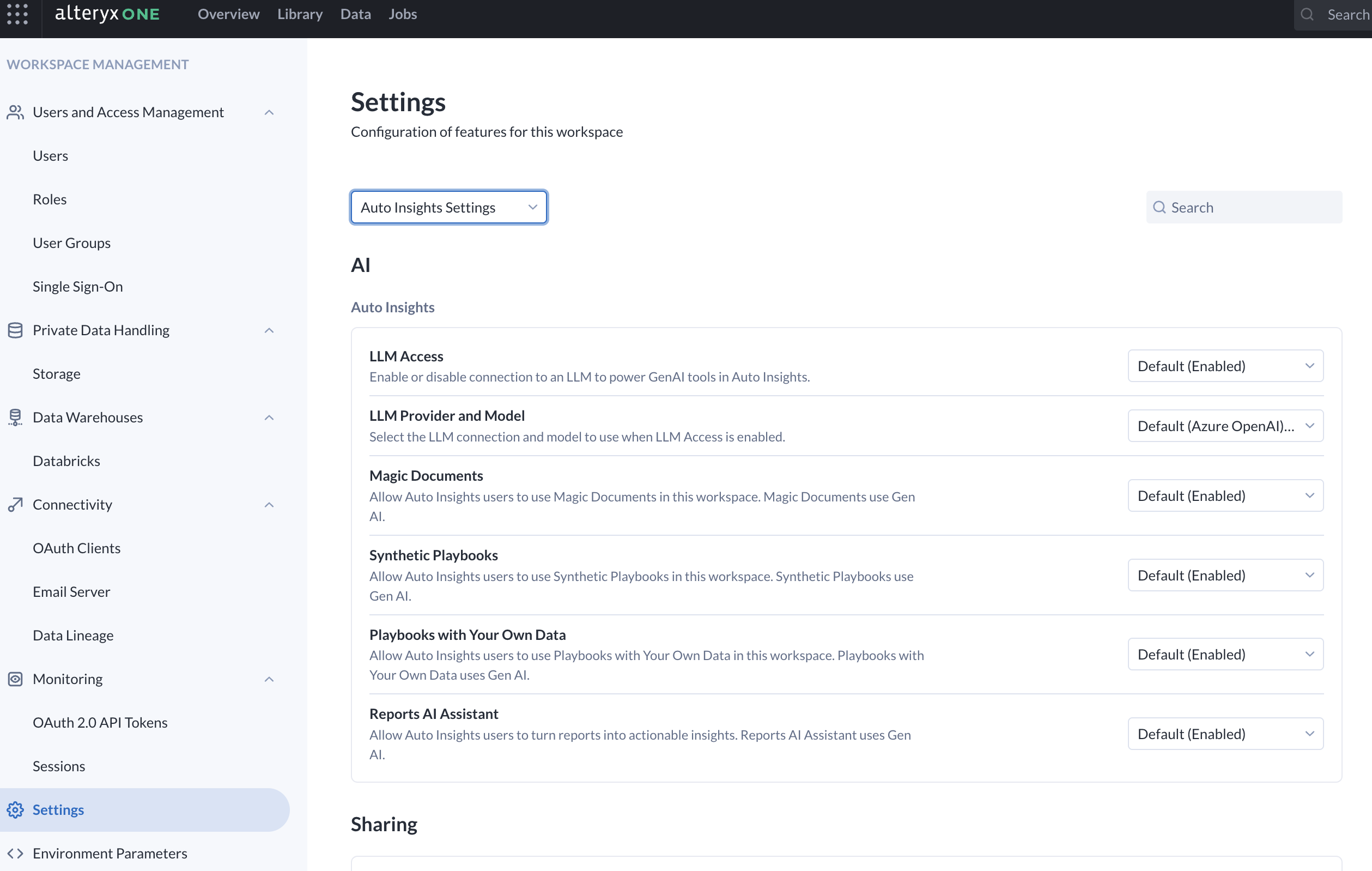The image size is (1372, 871).
Task: Change the LLM Provider and Model selection
Action: click(x=1225, y=426)
